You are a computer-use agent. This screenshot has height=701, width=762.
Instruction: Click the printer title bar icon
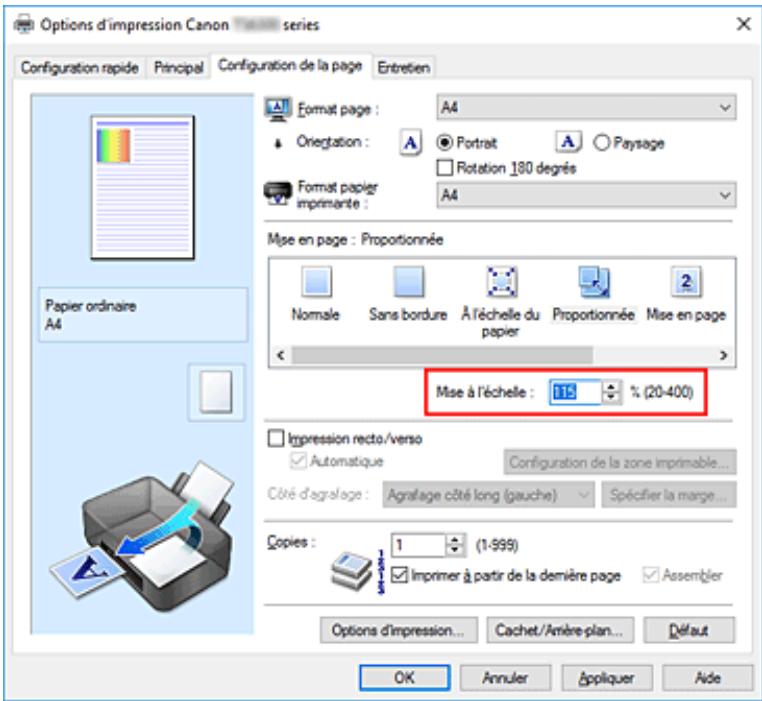(x=24, y=24)
